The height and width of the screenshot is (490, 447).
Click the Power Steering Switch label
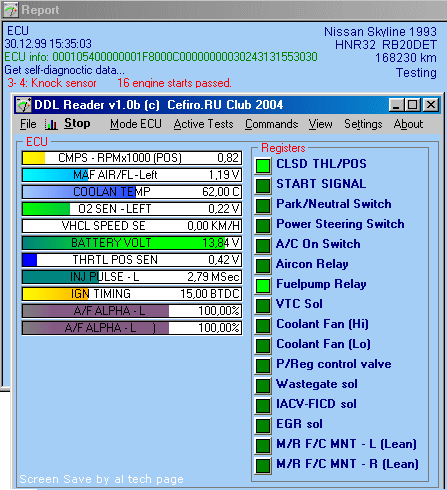[x=340, y=224]
